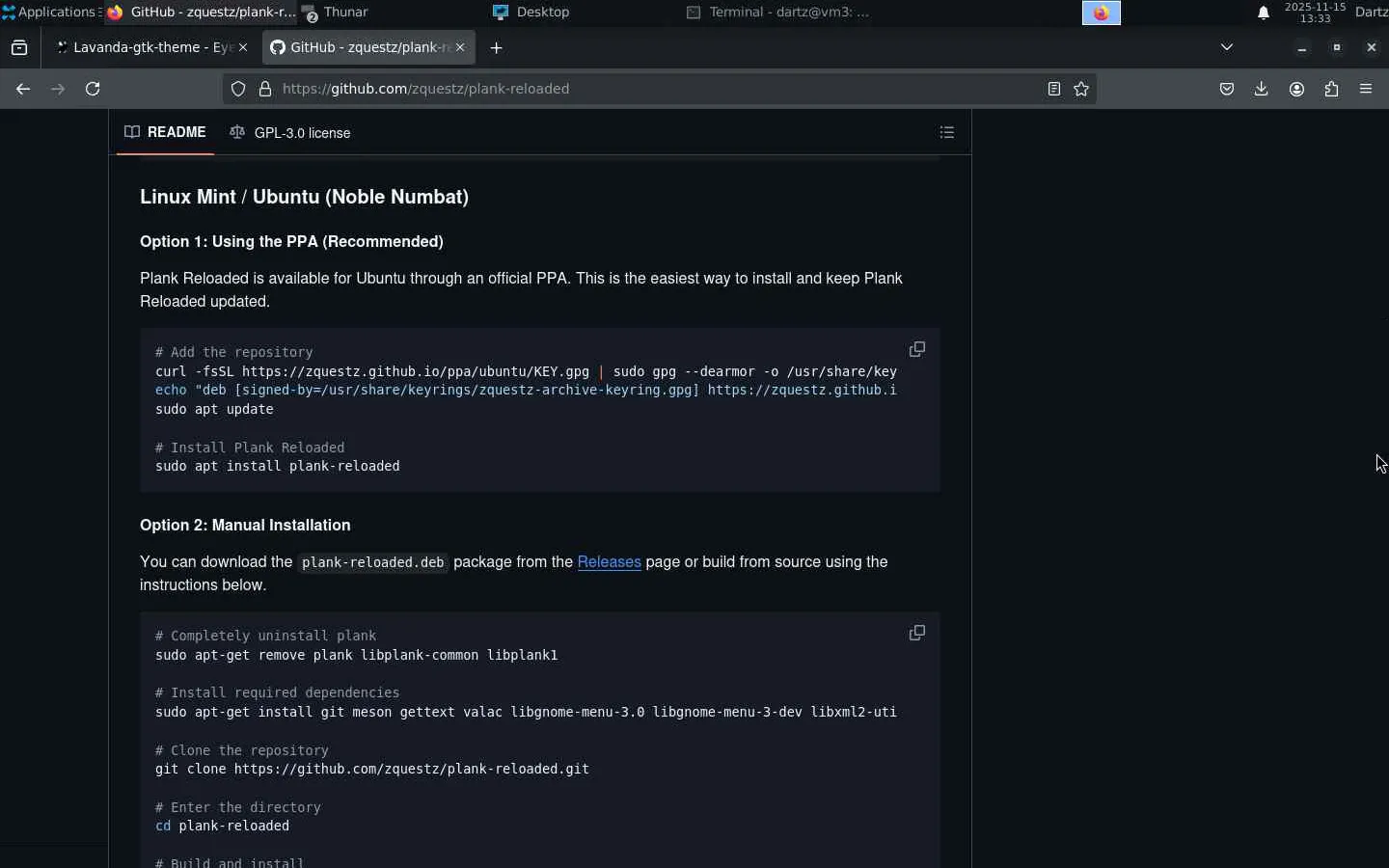Click the forward navigation arrow
Screen dimensions: 1389x868
pos(58,89)
